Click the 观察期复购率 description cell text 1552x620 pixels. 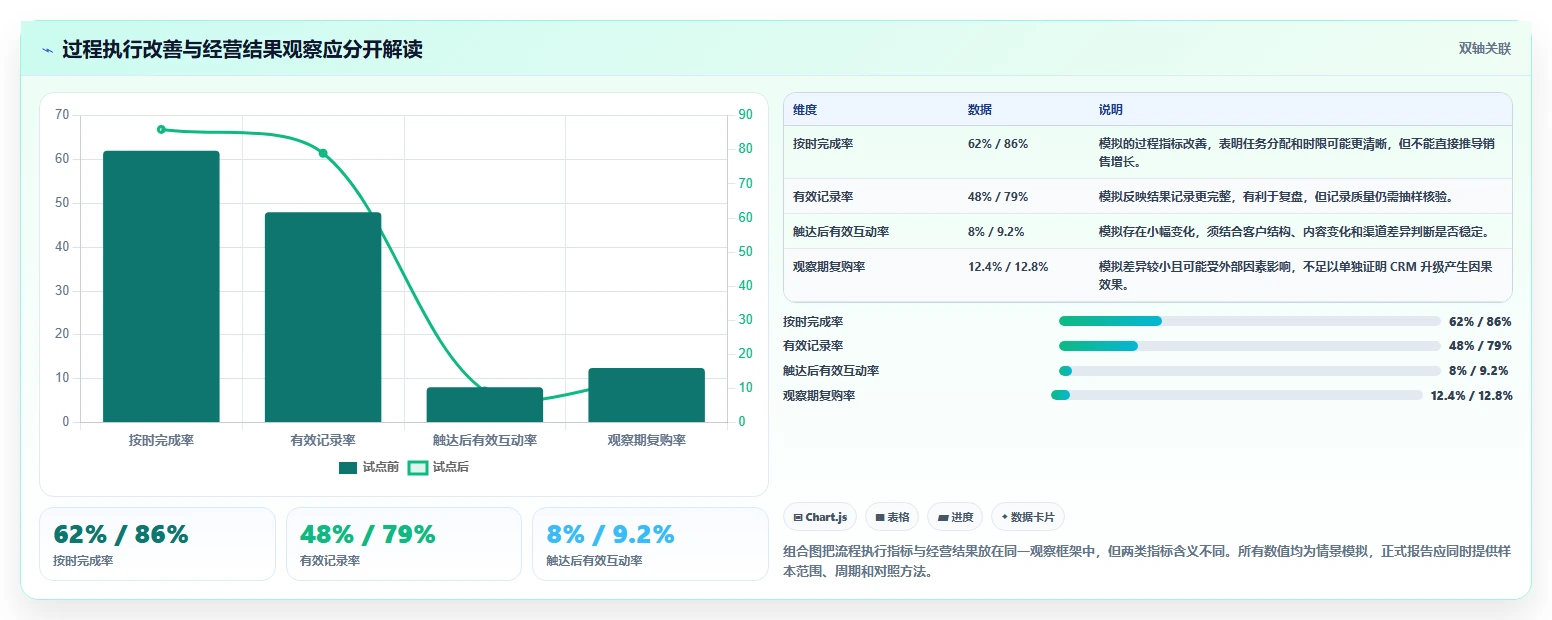pyautogui.click(x=1297, y=275)
